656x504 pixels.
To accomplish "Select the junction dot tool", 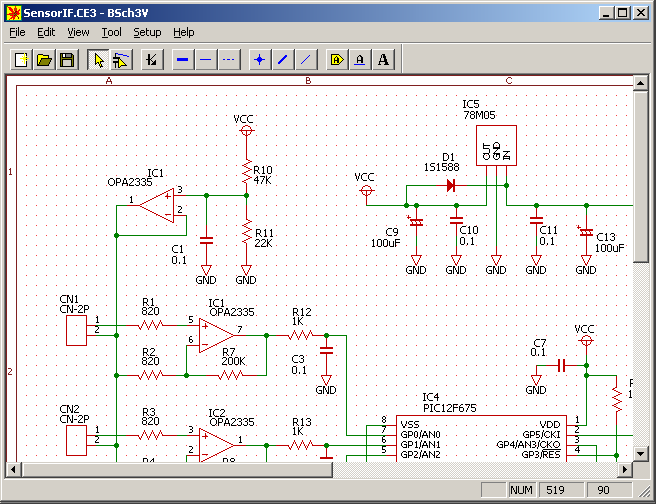I will pos(260,60).
